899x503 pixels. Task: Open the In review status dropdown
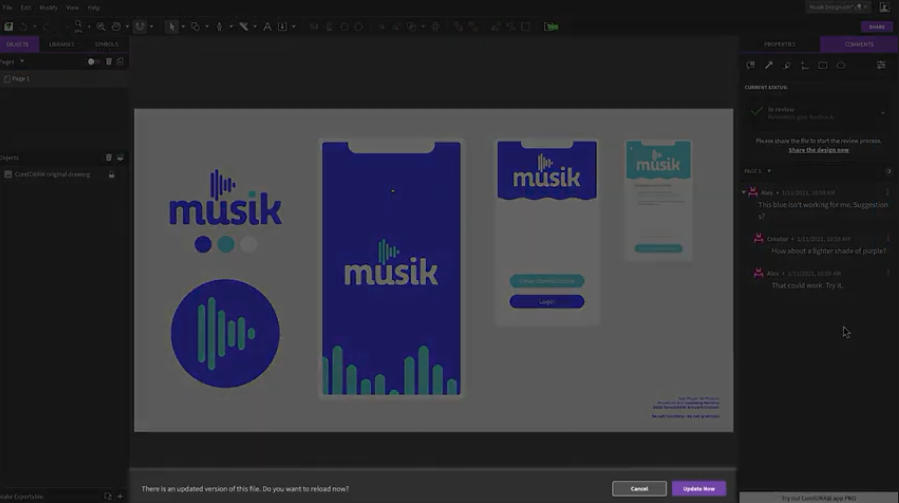(882, 113)
